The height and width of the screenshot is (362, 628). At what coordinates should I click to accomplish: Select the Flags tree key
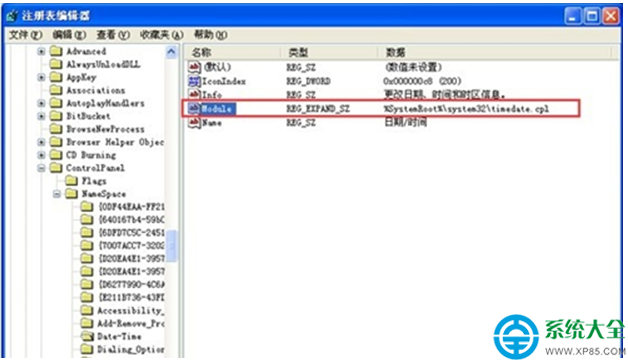(94, 181)
